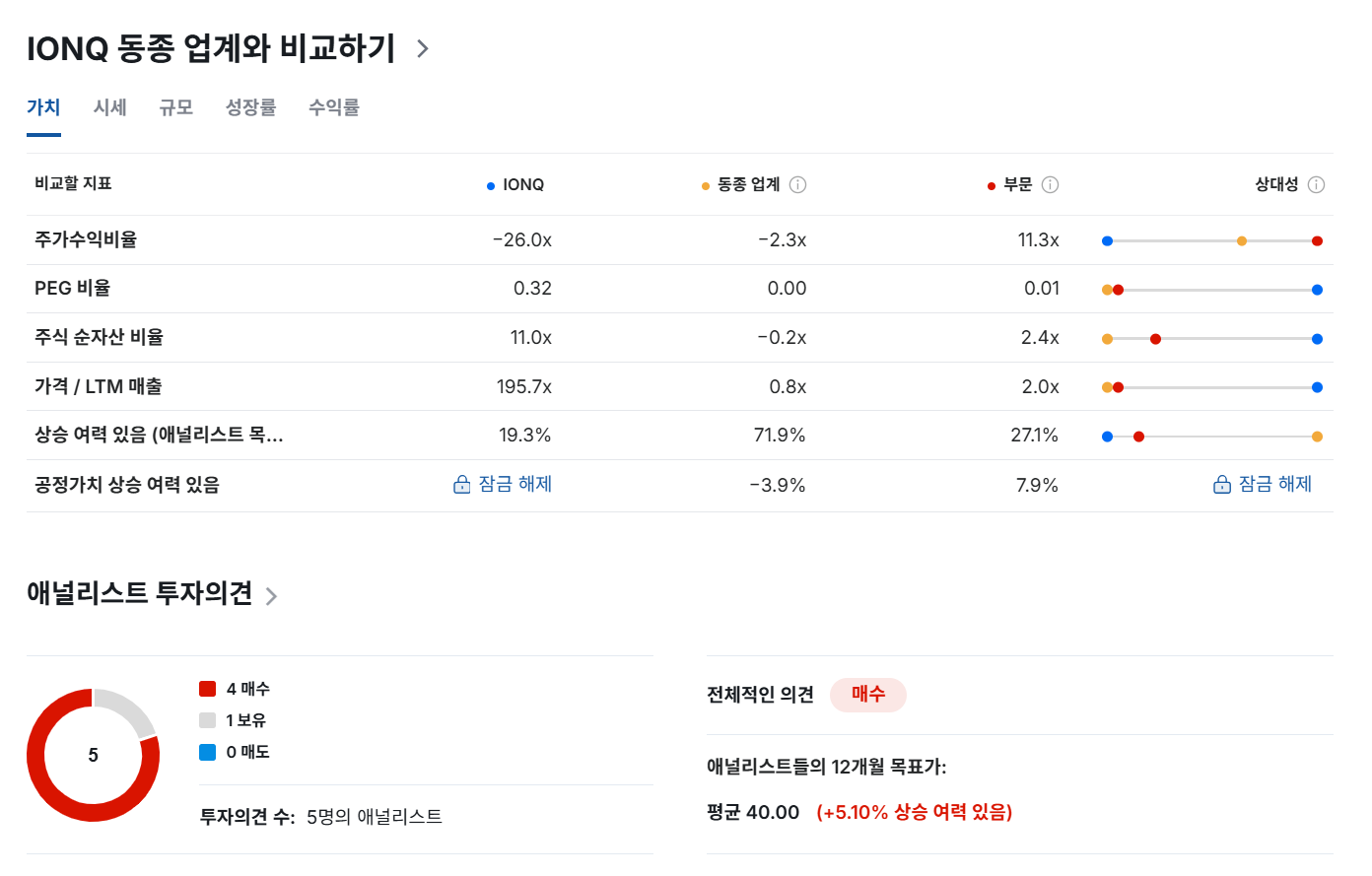1372x876 pixels.
Task: Return to the 가치 tab
Action: (42, 107)
